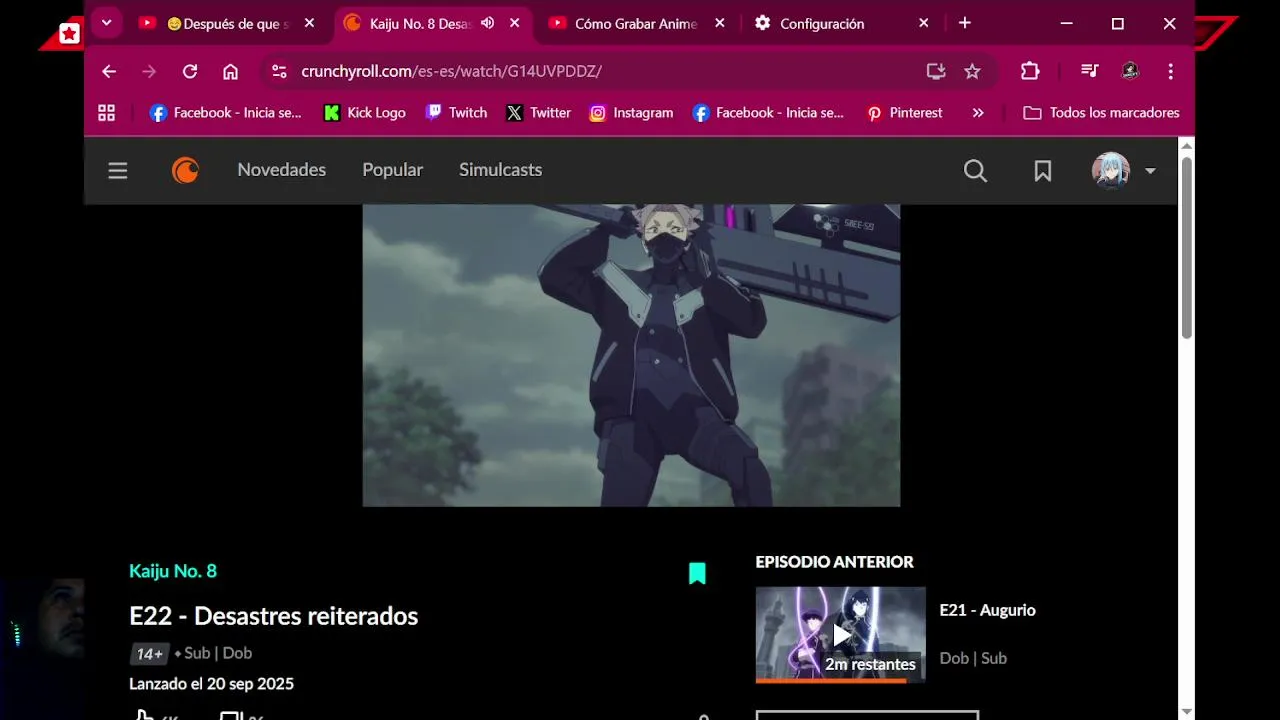Open the E21 - Augurio episode title

pyautogui.click(x=988, y=610)
